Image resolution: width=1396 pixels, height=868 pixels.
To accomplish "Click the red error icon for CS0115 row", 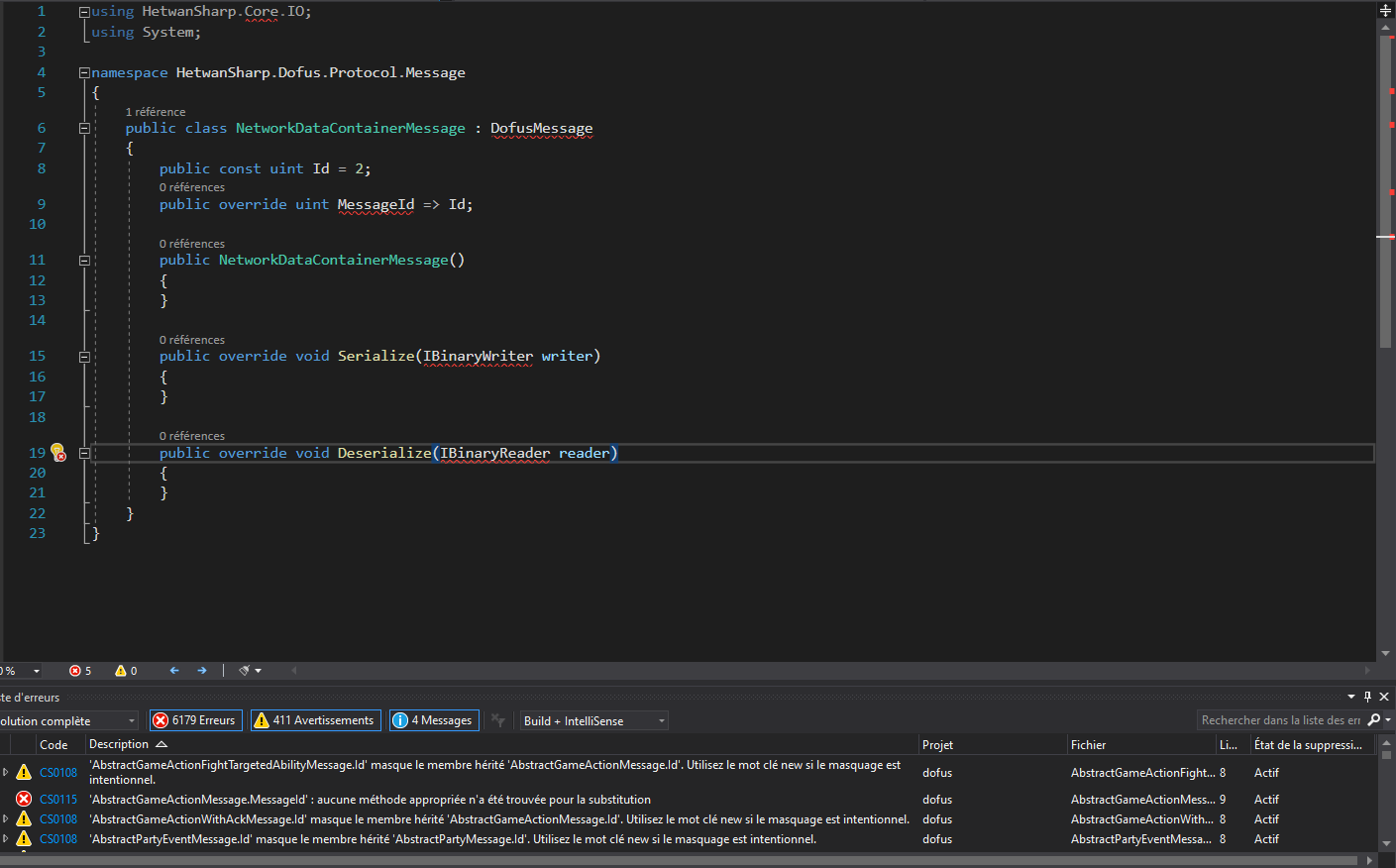I will click(24, 799).
